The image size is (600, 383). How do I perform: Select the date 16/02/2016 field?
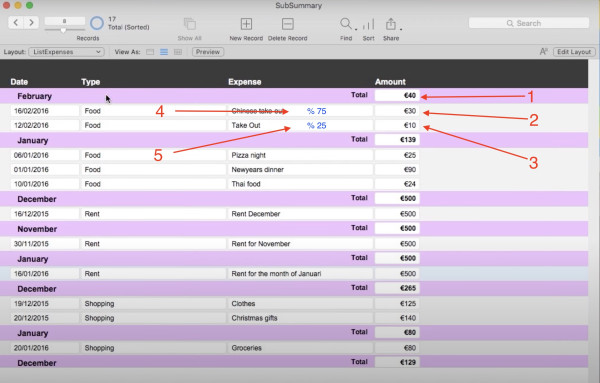(44, 111)
